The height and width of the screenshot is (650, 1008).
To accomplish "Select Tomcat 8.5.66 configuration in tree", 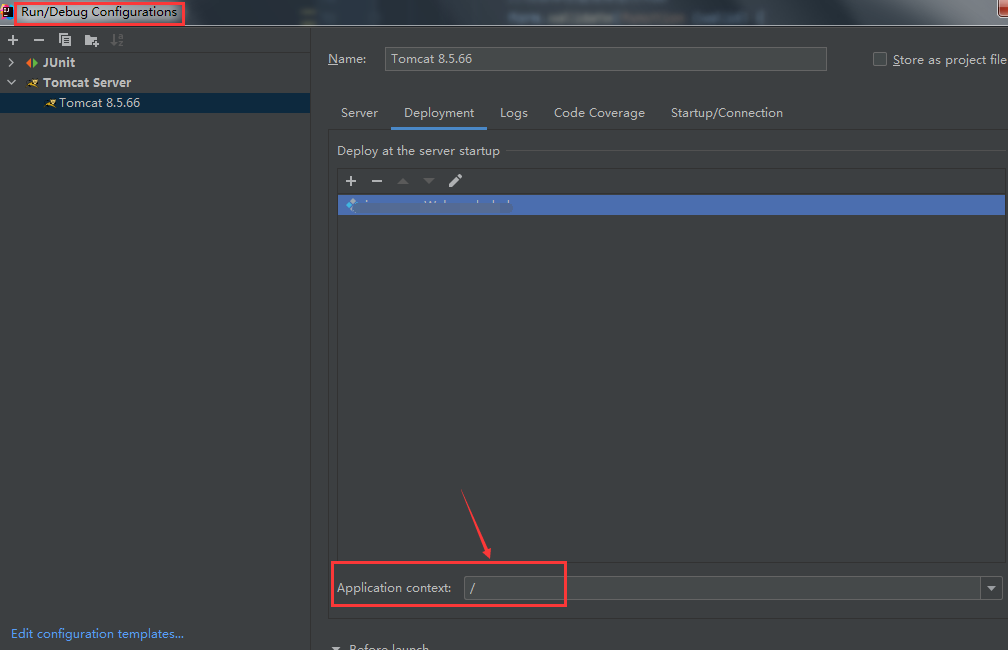I will (155, 103).
